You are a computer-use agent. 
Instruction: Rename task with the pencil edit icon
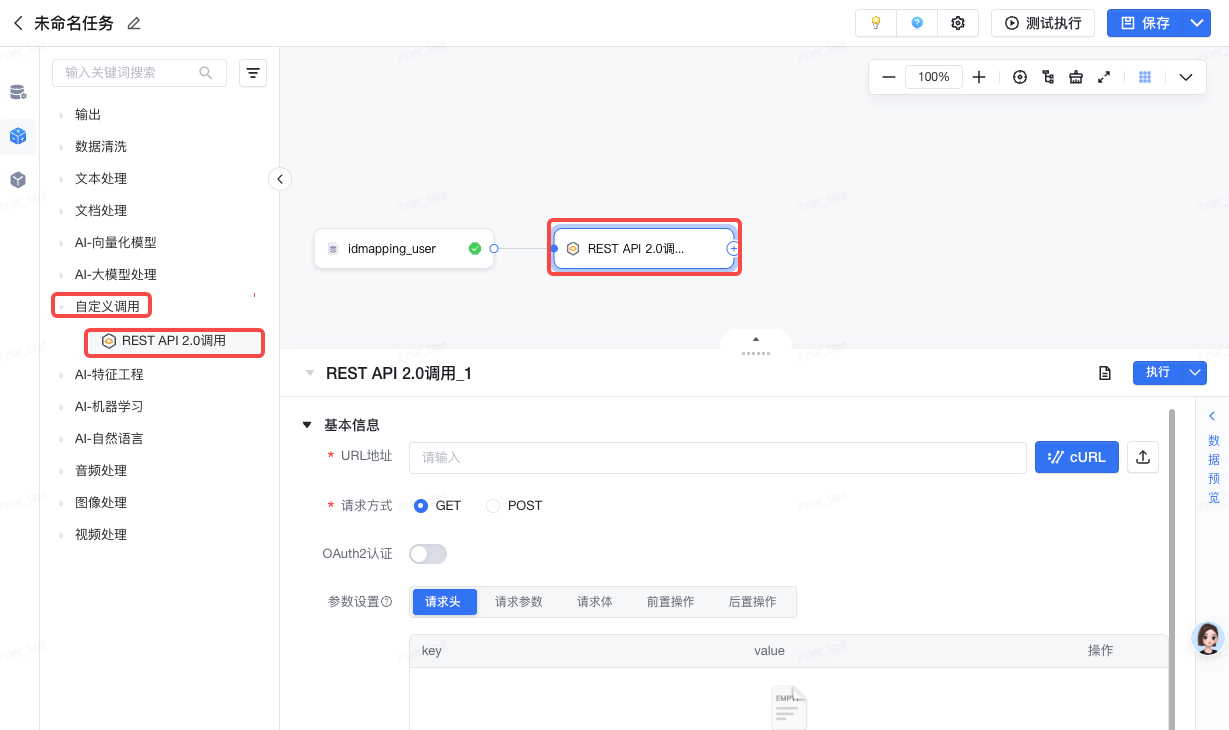[134, 23]
